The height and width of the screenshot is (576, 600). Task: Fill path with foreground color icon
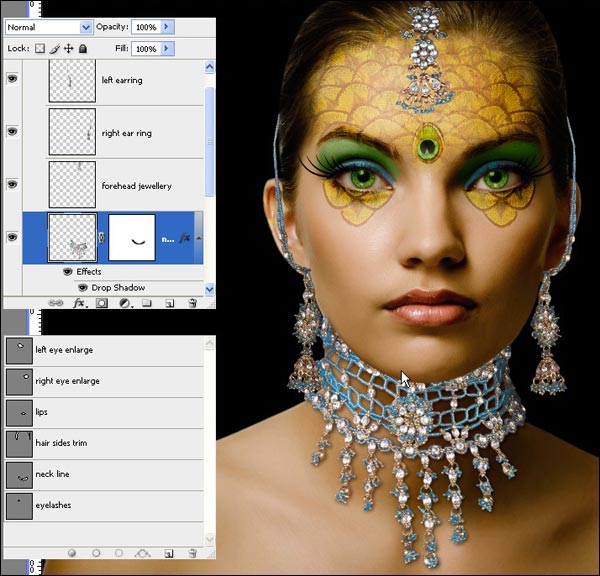73,552
